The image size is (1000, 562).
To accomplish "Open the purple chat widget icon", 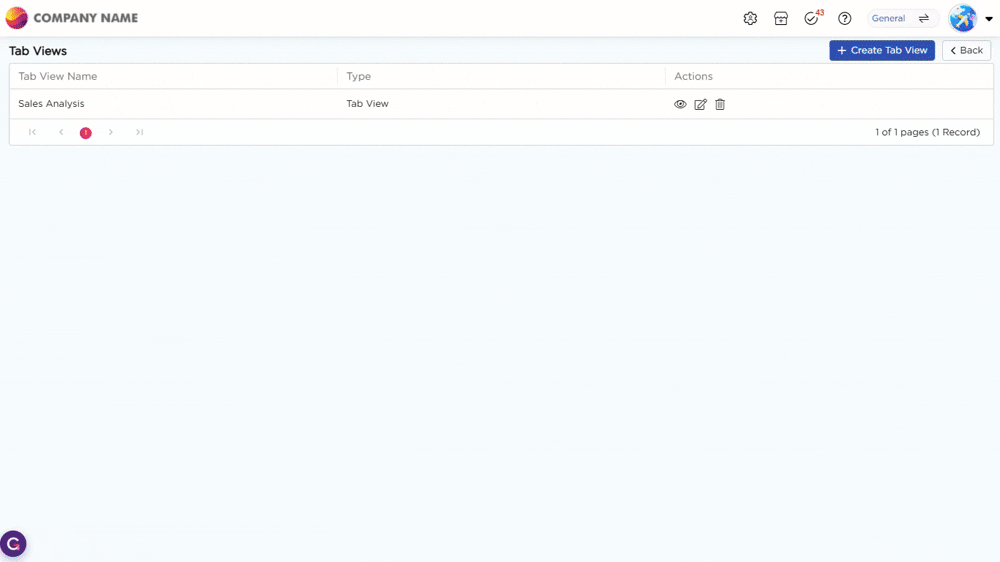I will (x=13, y=544).
